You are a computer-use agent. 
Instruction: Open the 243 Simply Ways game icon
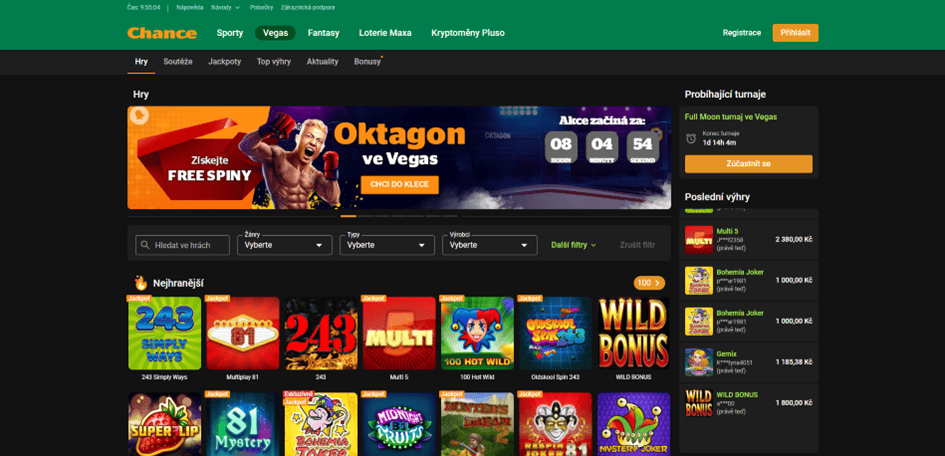pyautogui.click(x=165, y=333)
